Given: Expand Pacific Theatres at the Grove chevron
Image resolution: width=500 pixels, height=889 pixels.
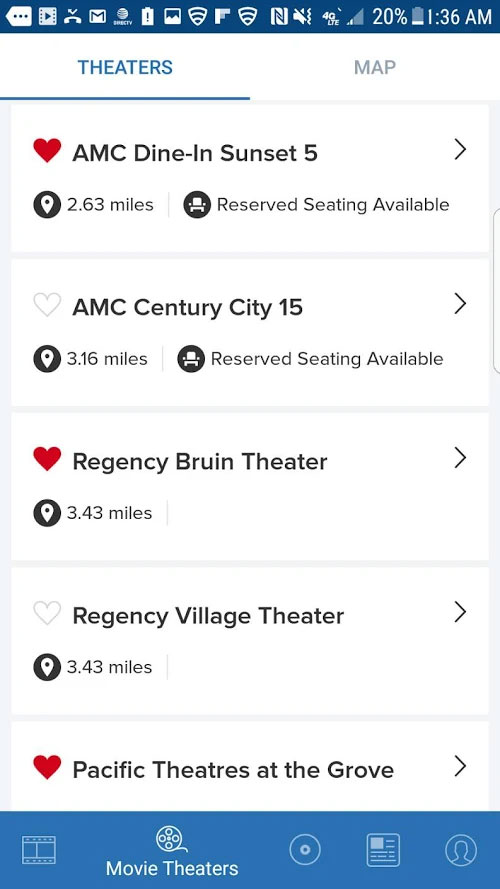Looking at the screenshot, I should [x=460, y=766].
